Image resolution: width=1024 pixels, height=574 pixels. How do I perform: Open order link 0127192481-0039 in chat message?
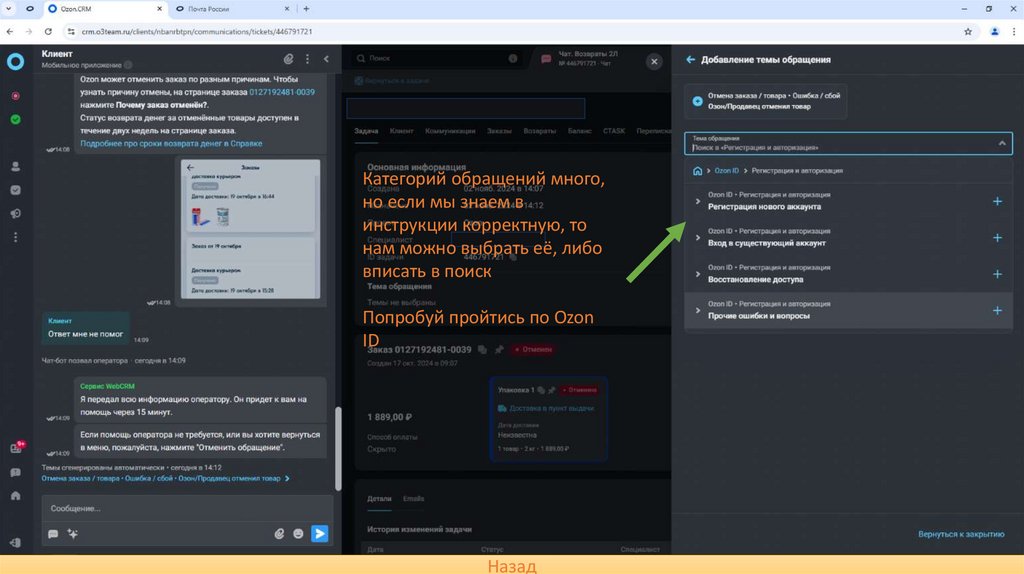pyautogui.click(x=281, y=92)
